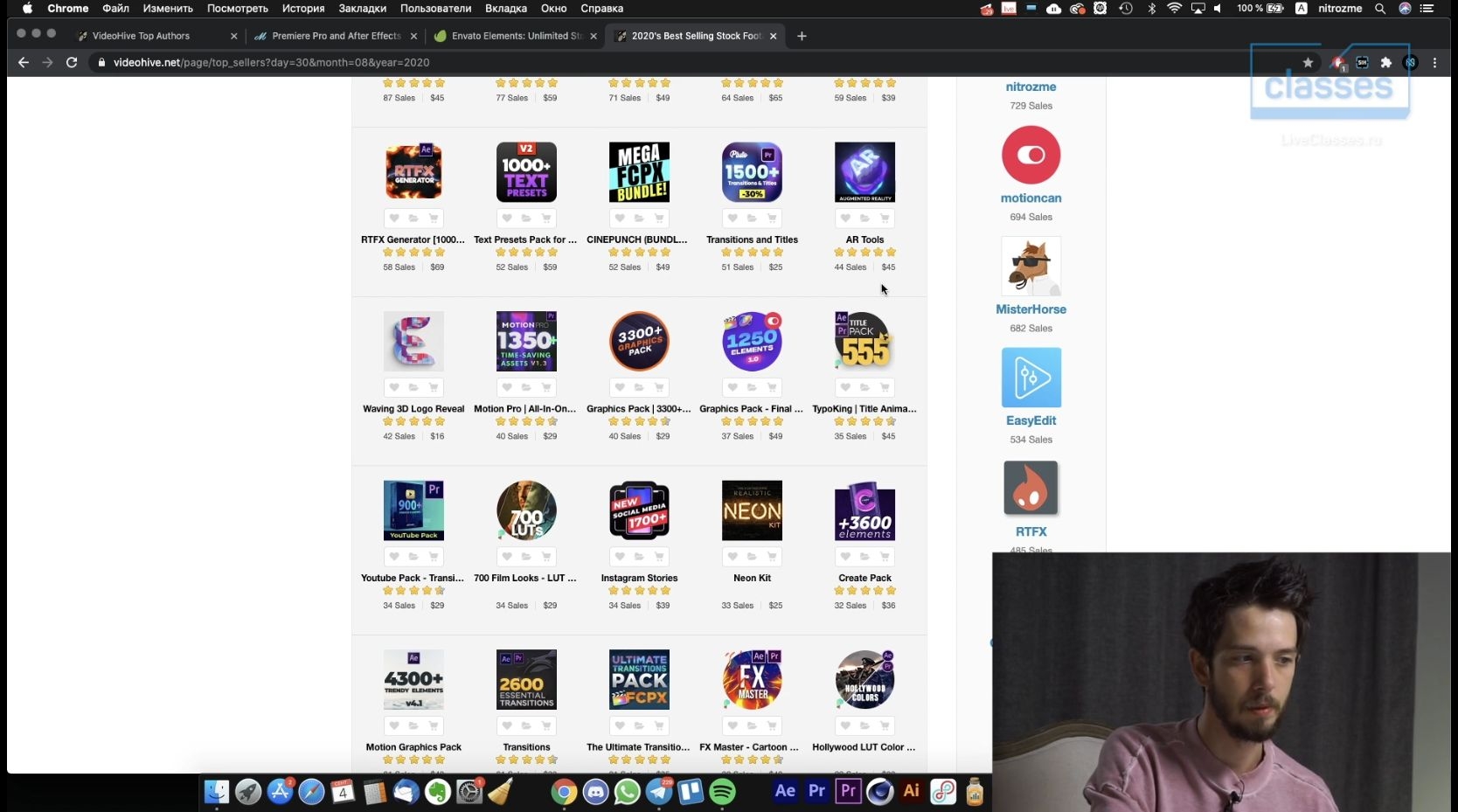Open the RTFX Generator thumbnail
The width and height of the screenshot is (1458, 812).
pos(413,172)
